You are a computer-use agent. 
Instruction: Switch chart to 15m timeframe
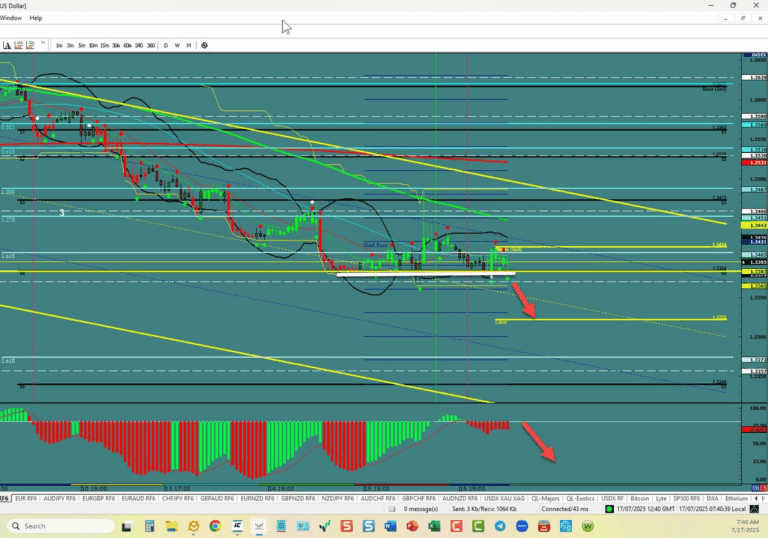coord(104,46)
